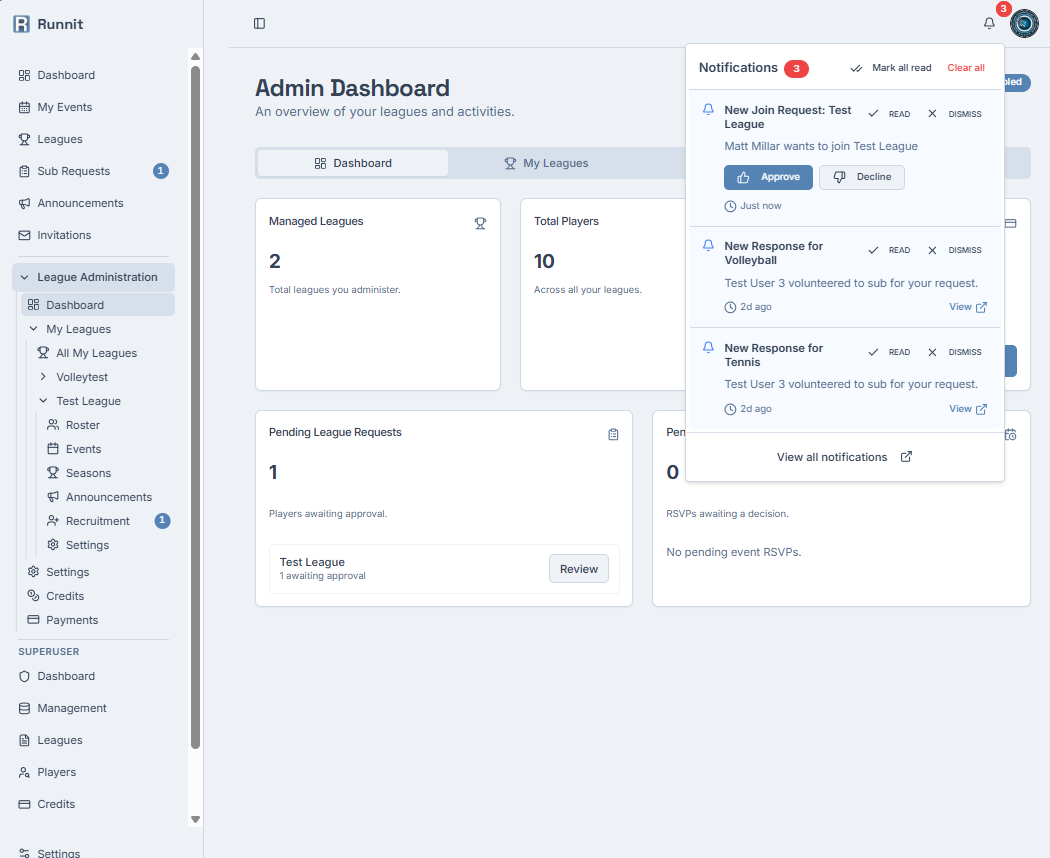Viewport: 1050px width, 858px height.
Task: Approve Matt Millar's join request
Action: point(768,177)
